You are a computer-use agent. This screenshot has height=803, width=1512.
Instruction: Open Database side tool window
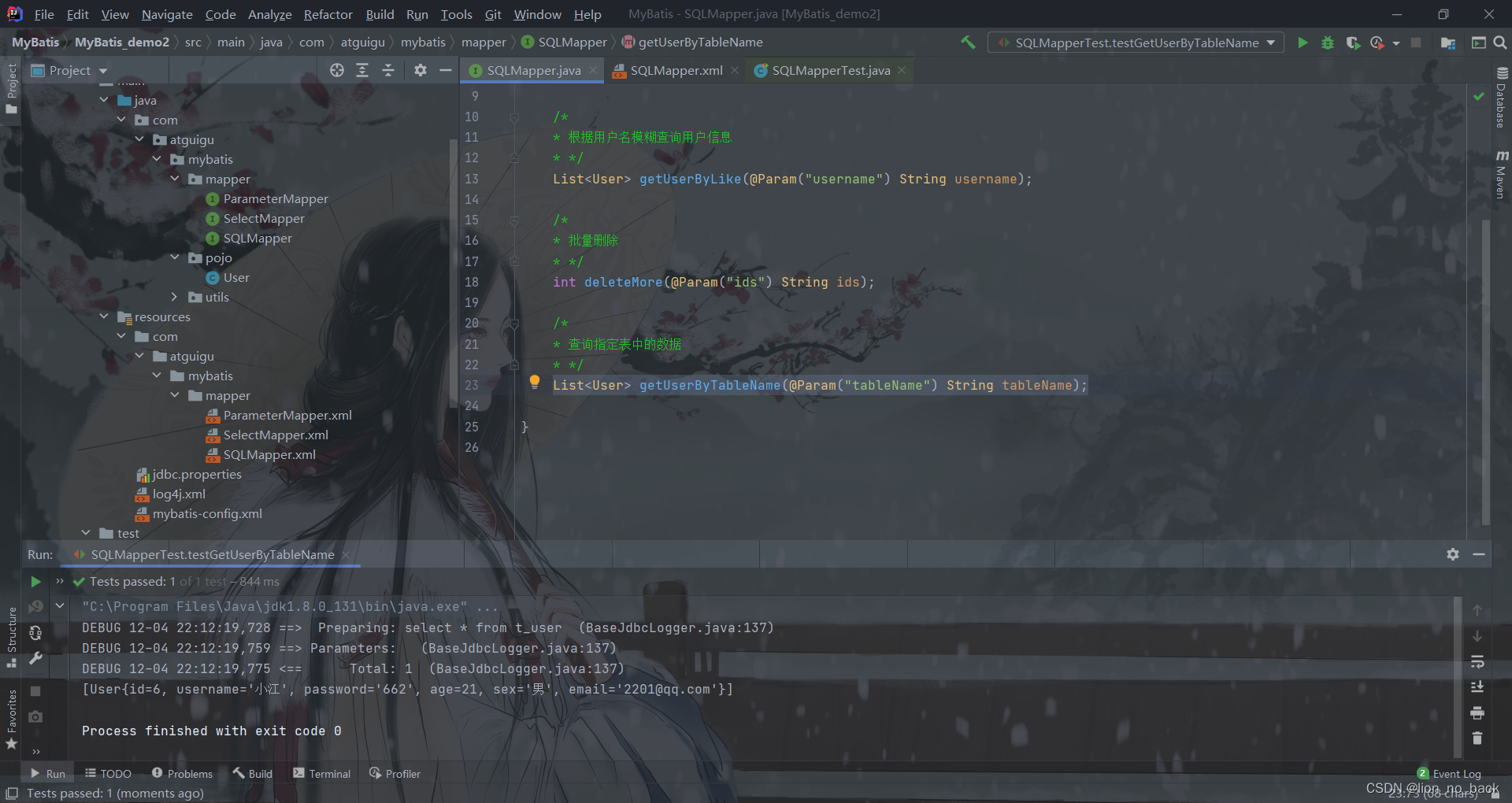click(1501, 98)
